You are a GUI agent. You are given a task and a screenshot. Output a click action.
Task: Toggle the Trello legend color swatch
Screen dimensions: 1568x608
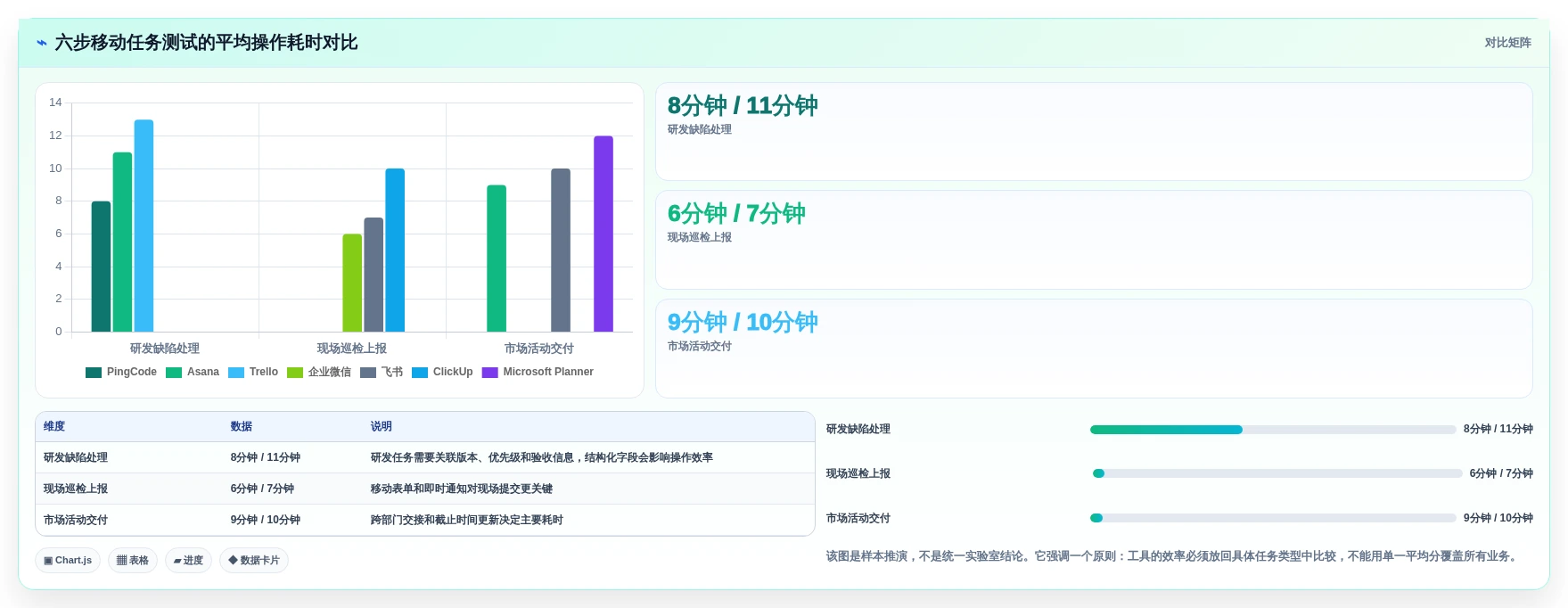coord(236,373)
